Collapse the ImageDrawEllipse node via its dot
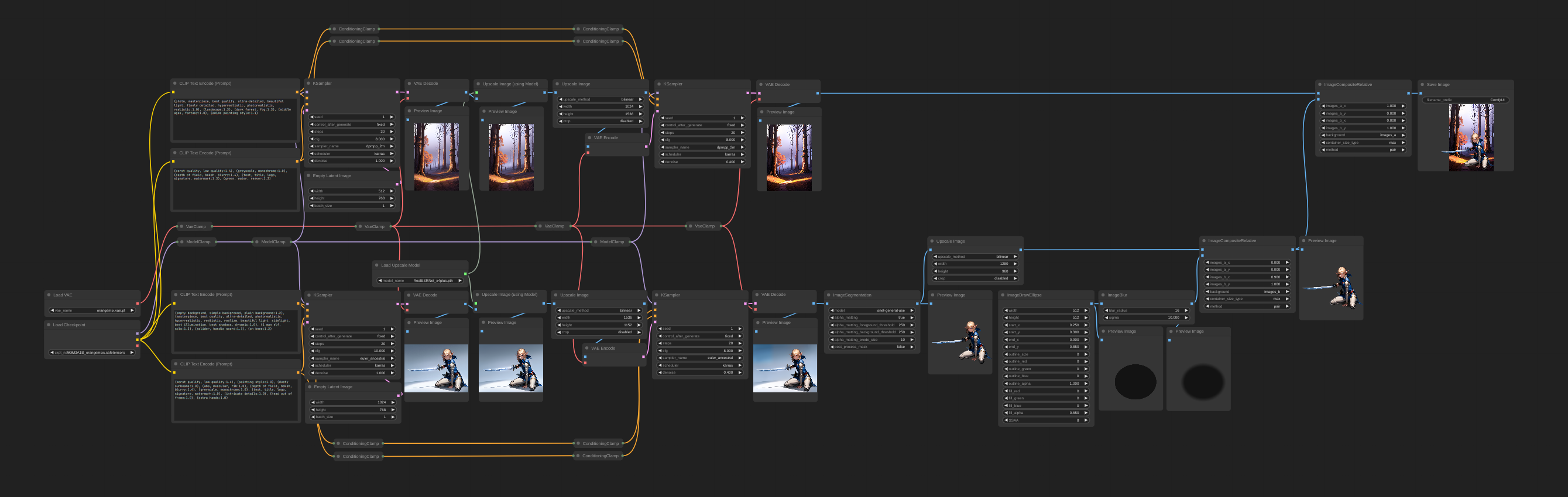The height and width of the screenshot is (497, 1568). (x=1003, y=295)
